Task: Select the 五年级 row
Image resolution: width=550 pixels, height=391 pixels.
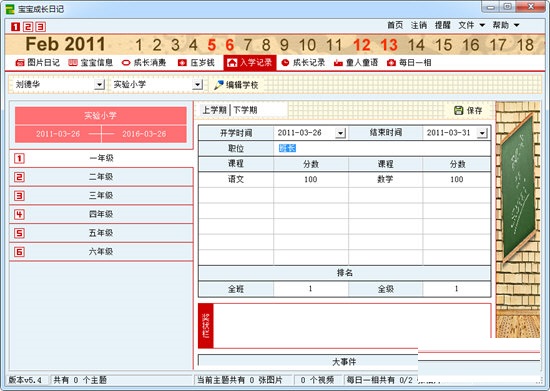Action: (x=101, y=233)
